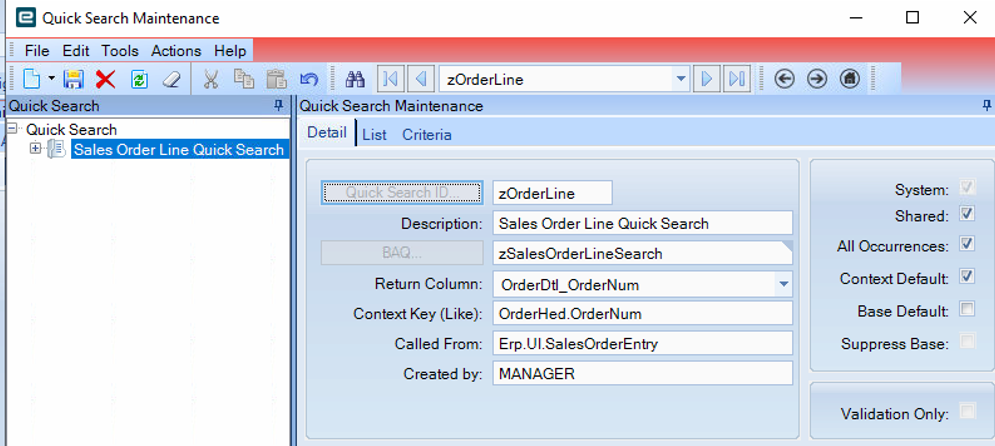Click the Created by field MANAGER
This screenshot has height=446, width=995.
[x=643, y=373]
